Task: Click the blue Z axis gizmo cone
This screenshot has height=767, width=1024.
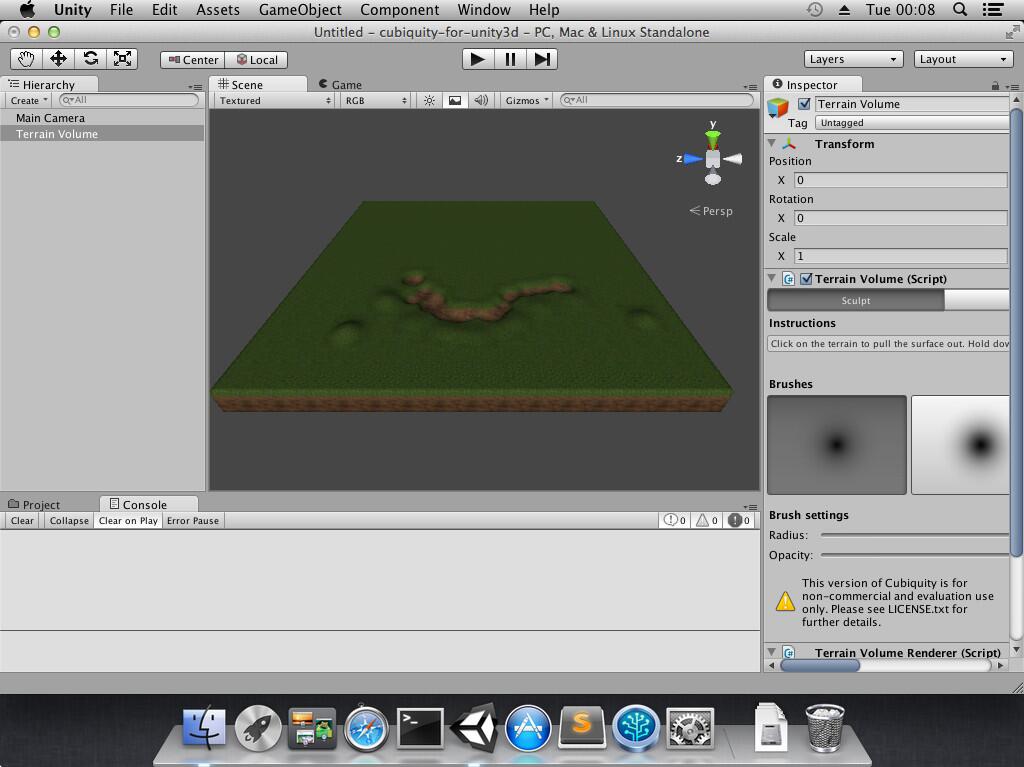Action: tap(693, 158)
